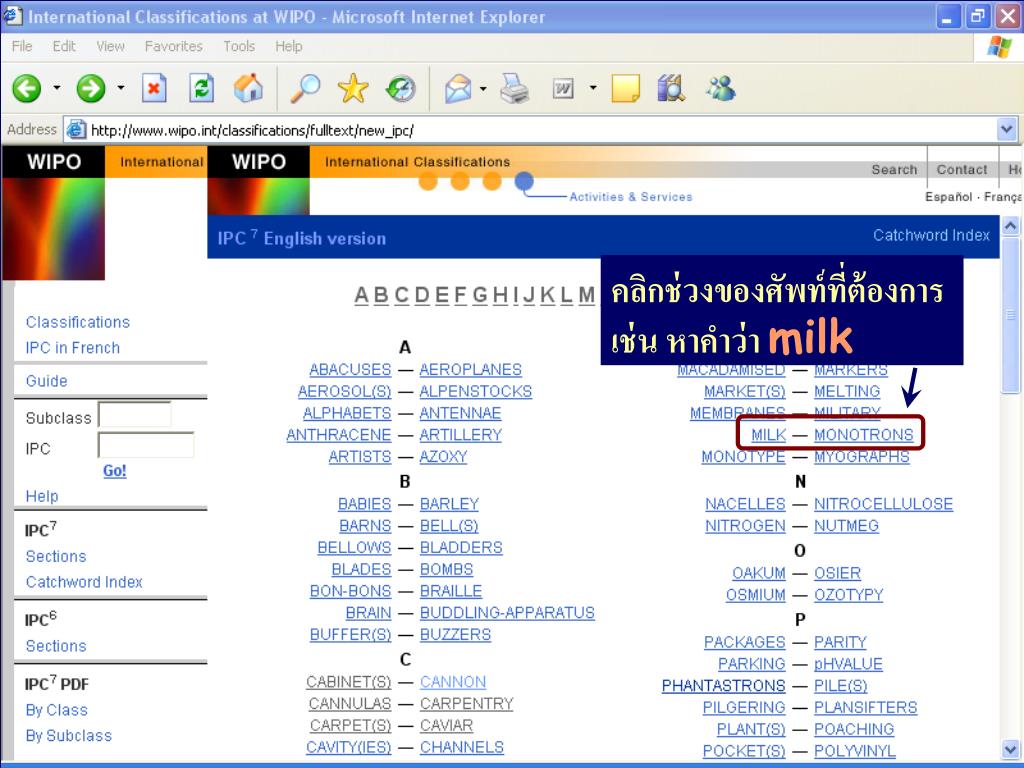Click the Contact link in header
Viewport: 1024px width, 768px height.
click(x=962, y=170)
